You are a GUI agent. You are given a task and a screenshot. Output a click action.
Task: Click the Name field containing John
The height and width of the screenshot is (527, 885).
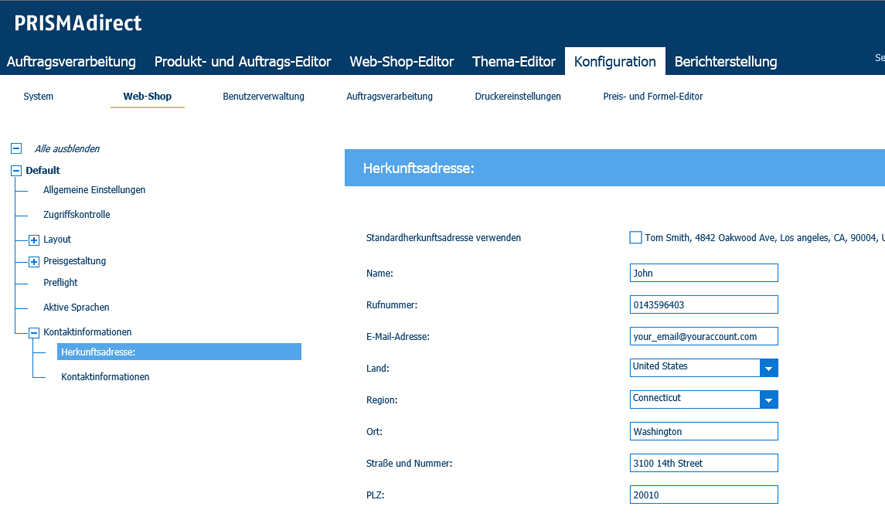(704, 273)
